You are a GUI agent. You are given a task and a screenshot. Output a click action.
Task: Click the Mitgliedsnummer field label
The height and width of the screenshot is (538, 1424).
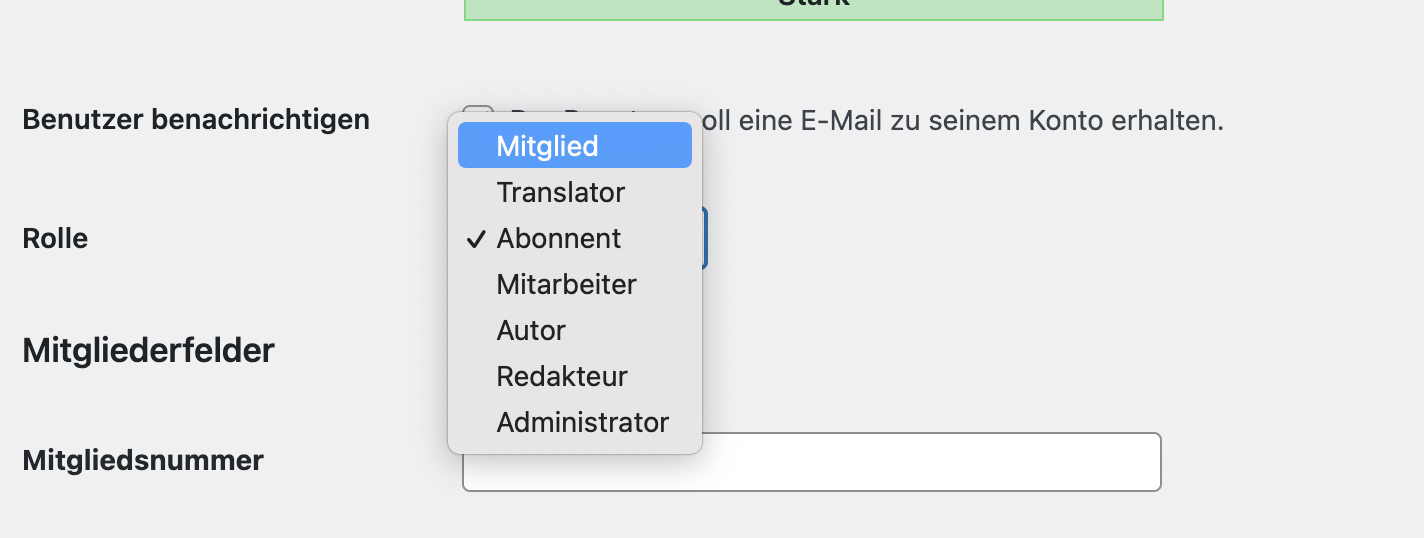pyautogui.click(x=143, y=460)
